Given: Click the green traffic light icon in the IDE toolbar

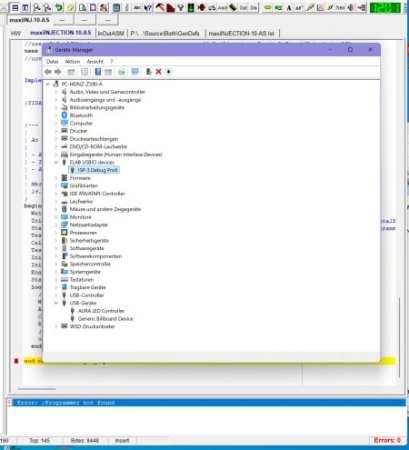Looking at the screenshot, I should tap(191, 7).
